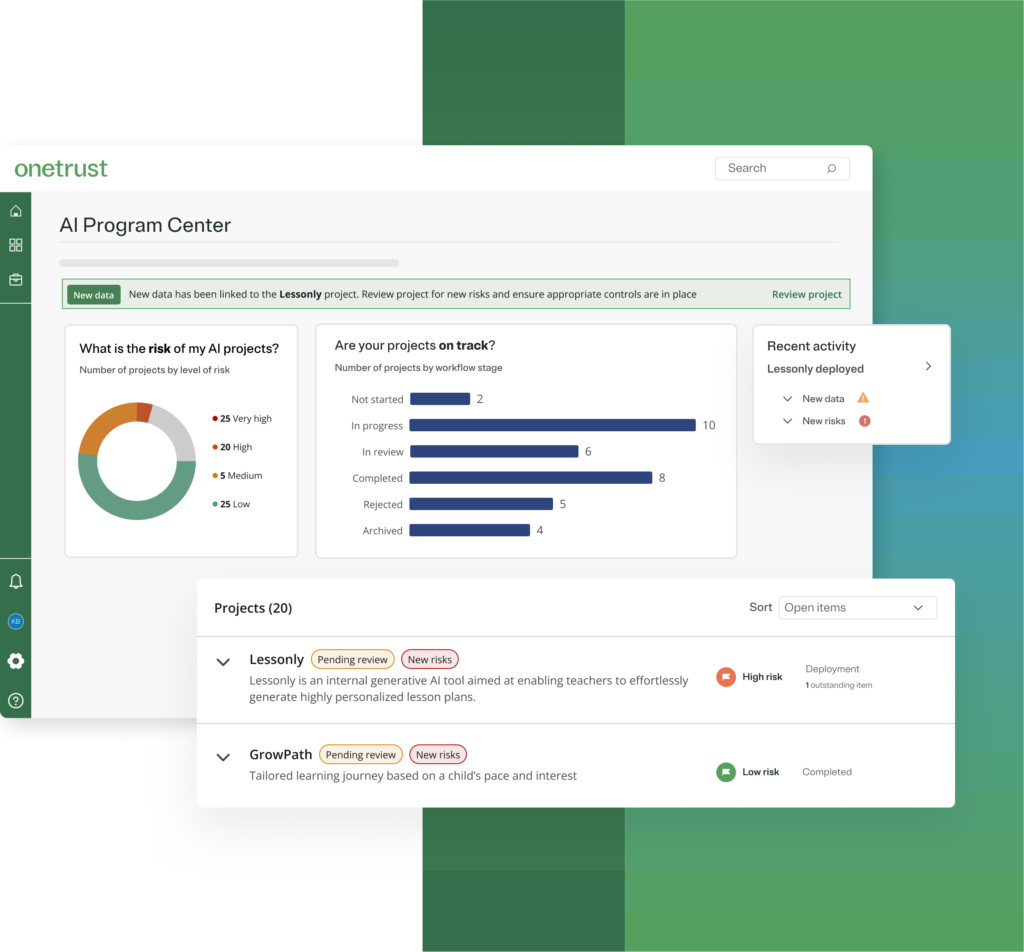
Task: Click the In review bar
Action: (x=494, y=451)
